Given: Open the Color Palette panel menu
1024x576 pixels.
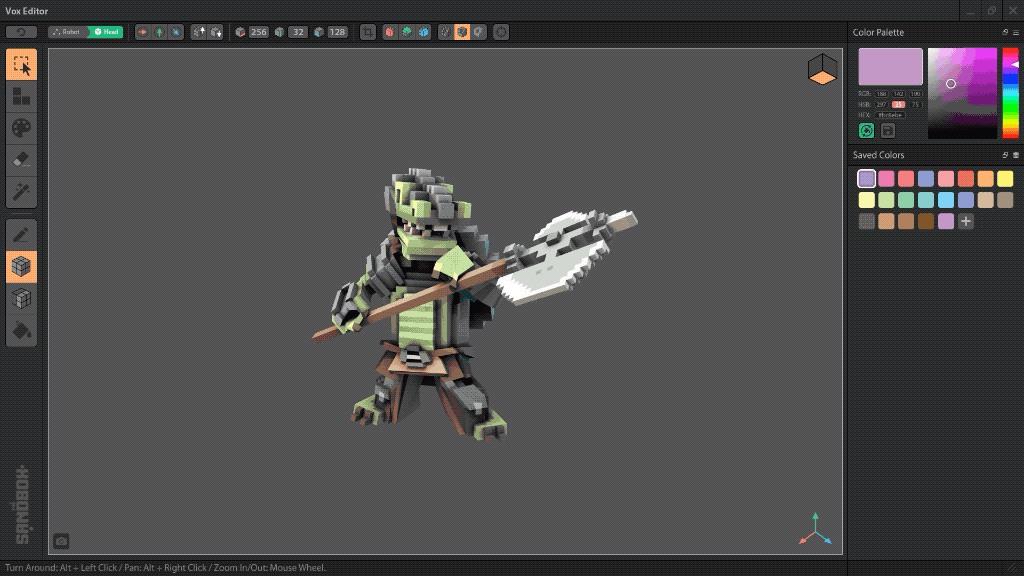Looking at the screenshot, I should (x=1016, y=32).
